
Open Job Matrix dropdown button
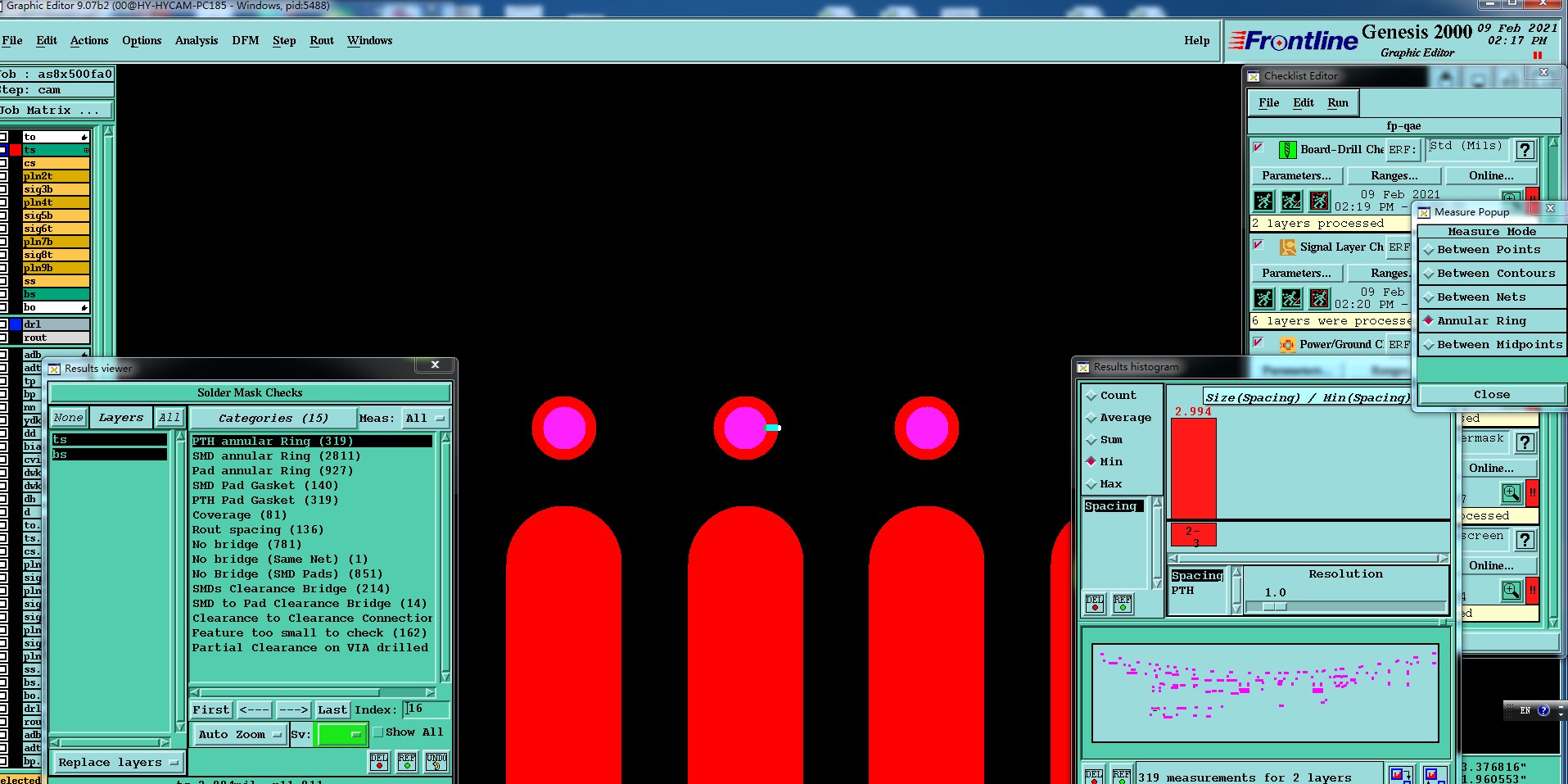[55, 111]
